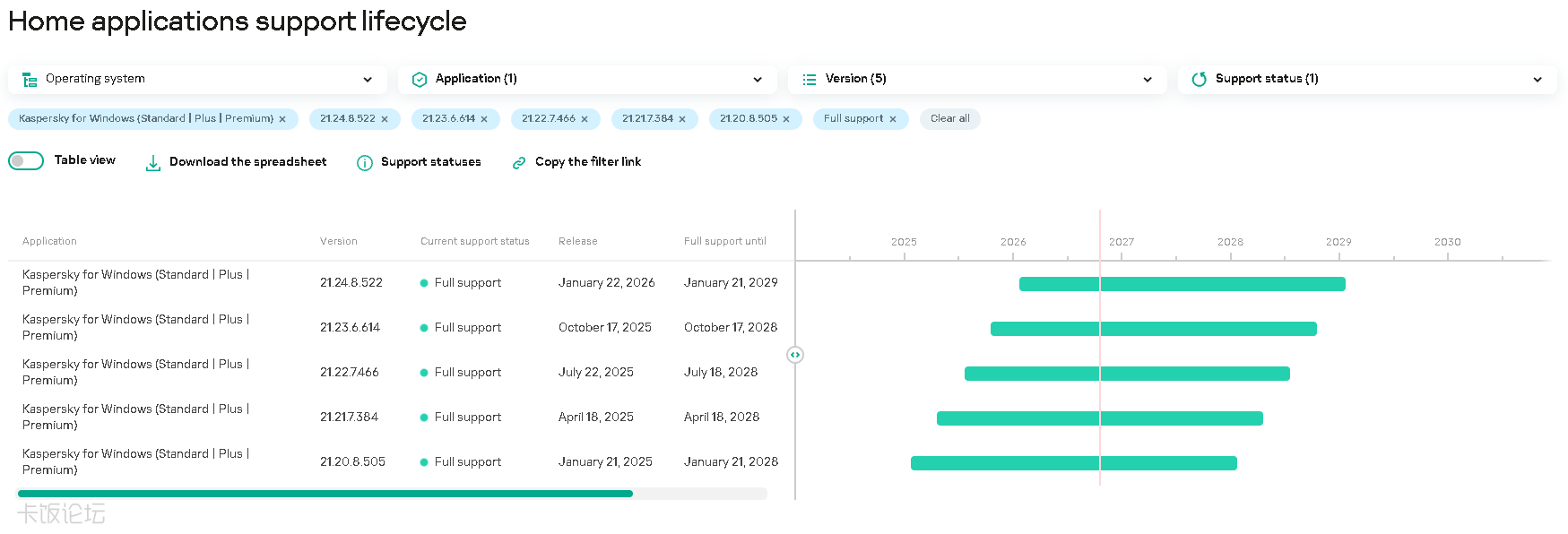This screenshot has height=534, width=1568.
Task: Remove the 21.21.7.384 version filter chip
Action: 682,119
